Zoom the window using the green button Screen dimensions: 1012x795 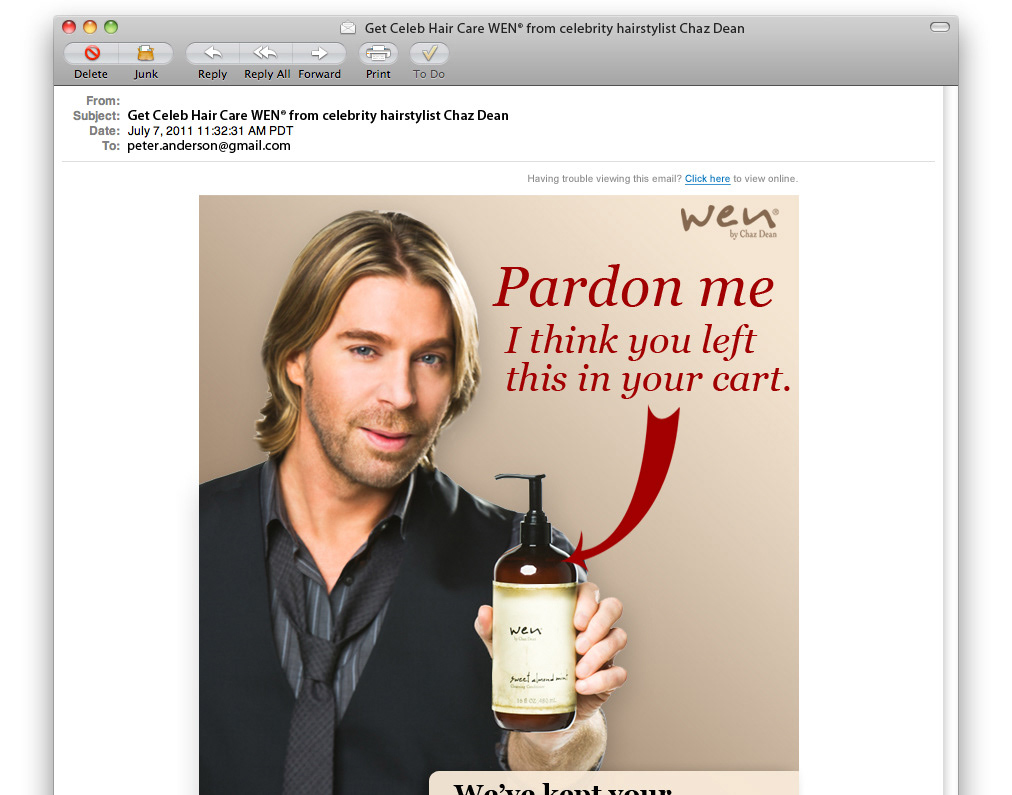[111, 27]
